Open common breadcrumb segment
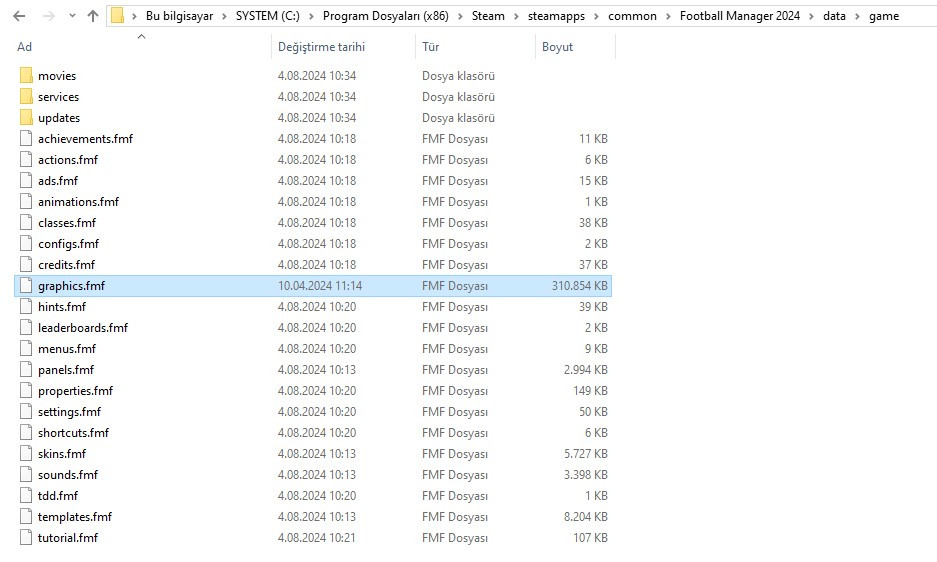 coord(632,16)
